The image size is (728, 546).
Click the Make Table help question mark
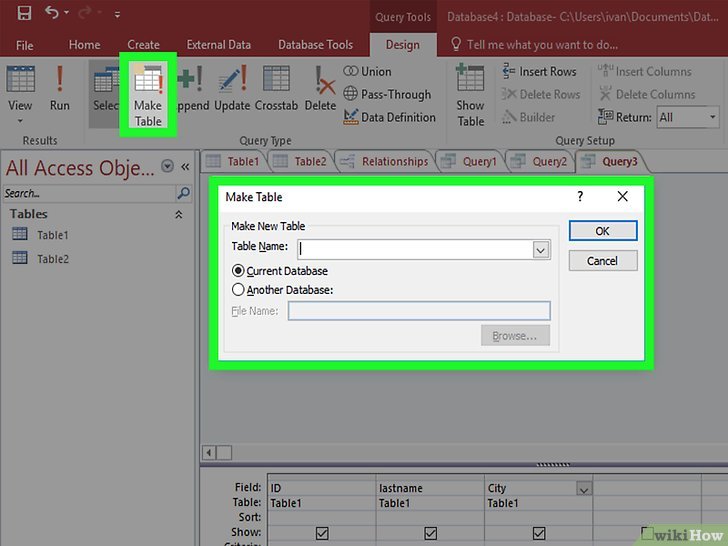coord(580,196)
